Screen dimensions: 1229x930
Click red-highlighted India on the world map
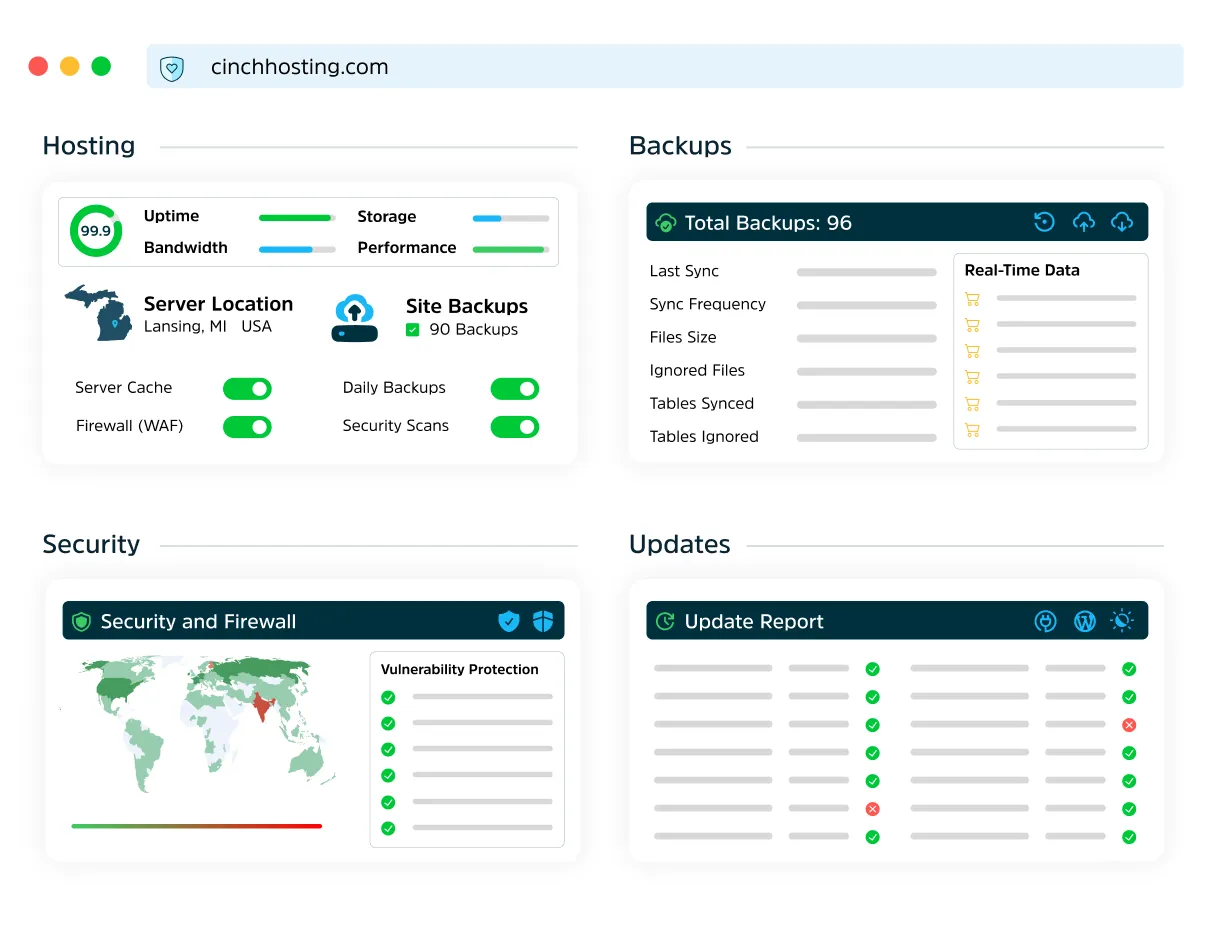pos(263,708)
